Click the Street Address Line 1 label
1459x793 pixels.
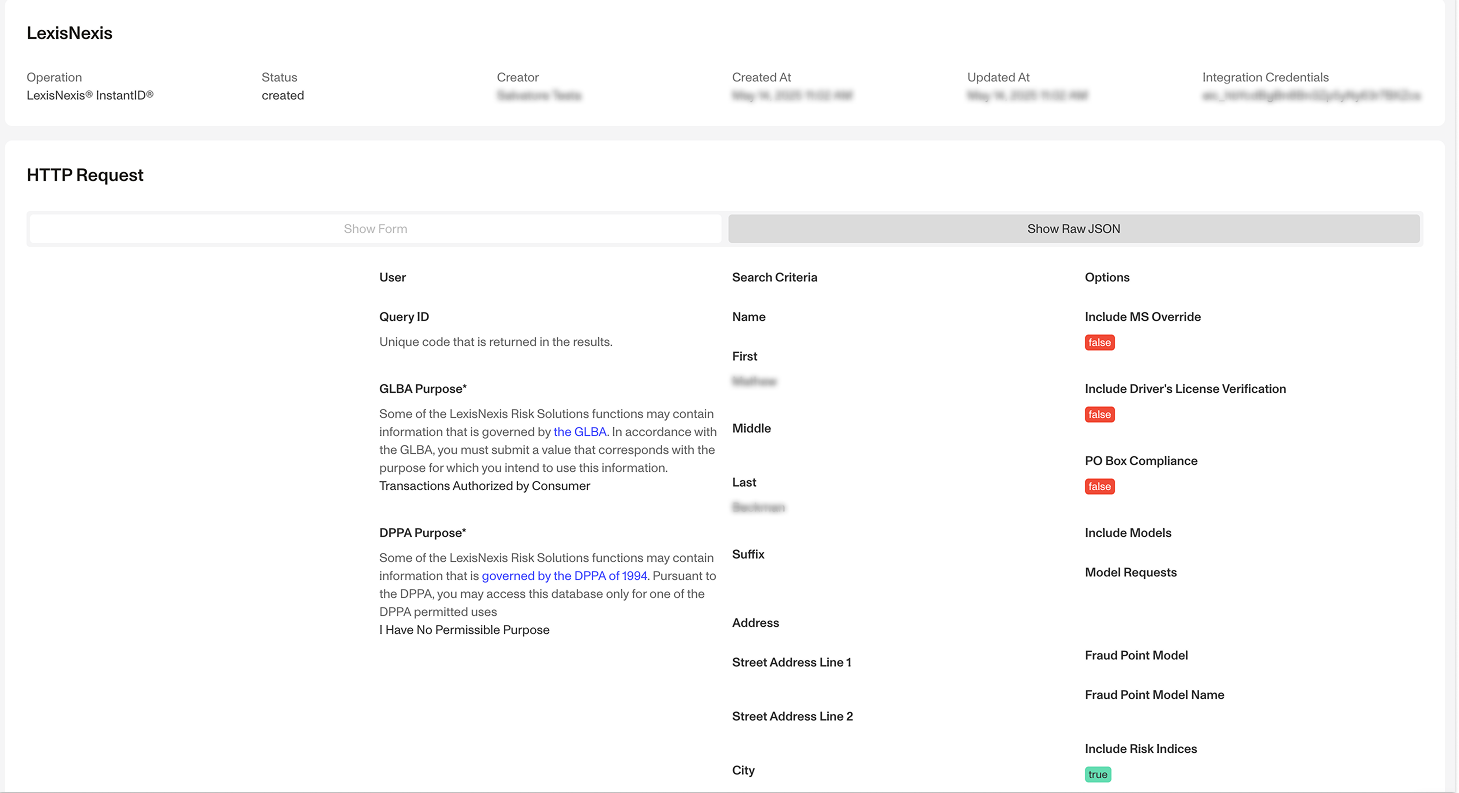point(792,663)
